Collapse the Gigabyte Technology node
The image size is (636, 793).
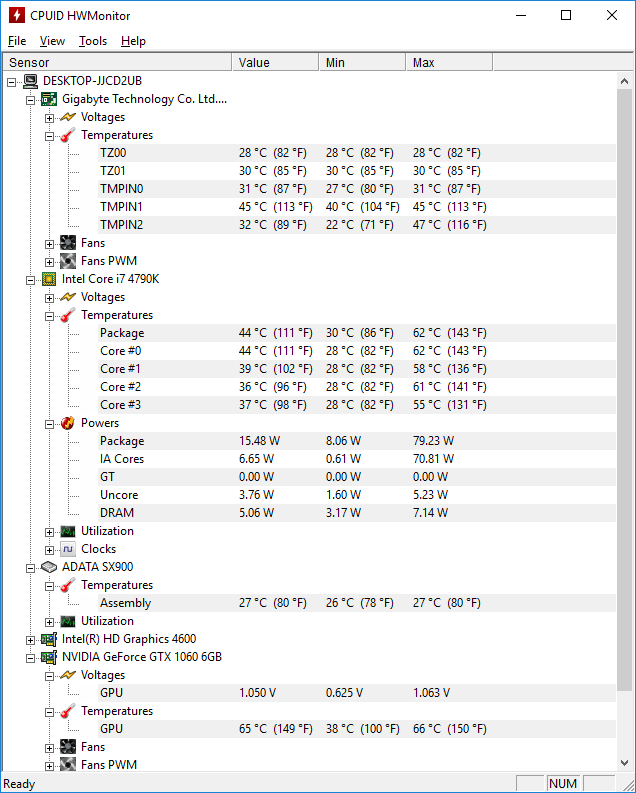[30, 100]
